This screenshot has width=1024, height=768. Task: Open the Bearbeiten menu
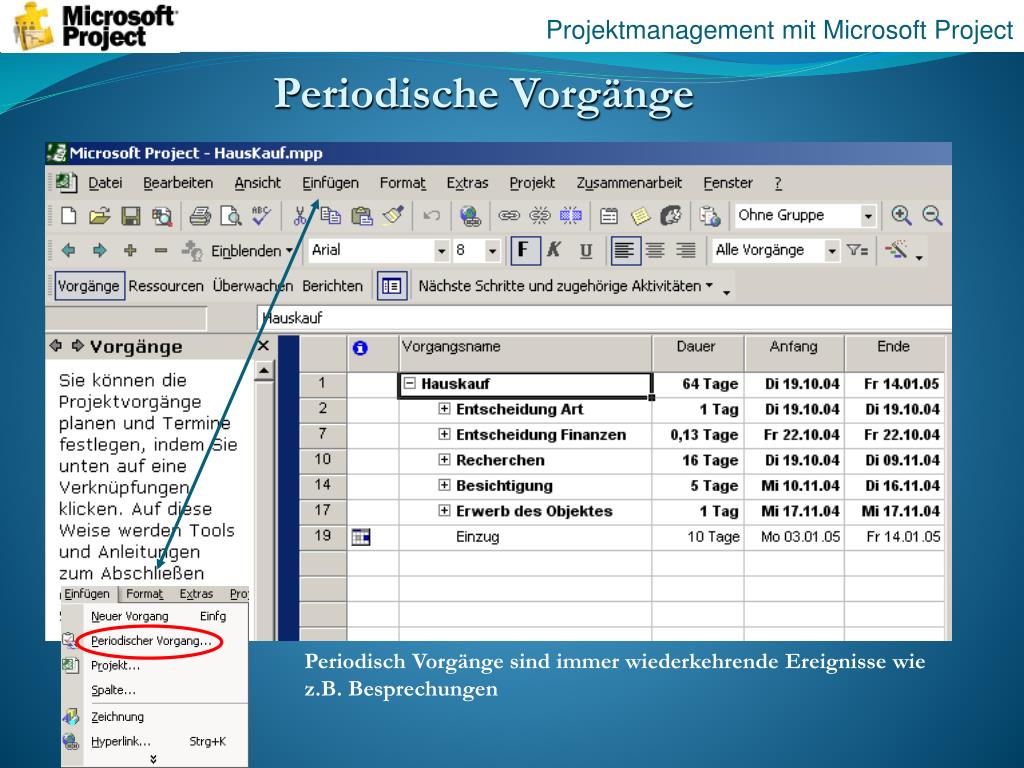point(178,184)
